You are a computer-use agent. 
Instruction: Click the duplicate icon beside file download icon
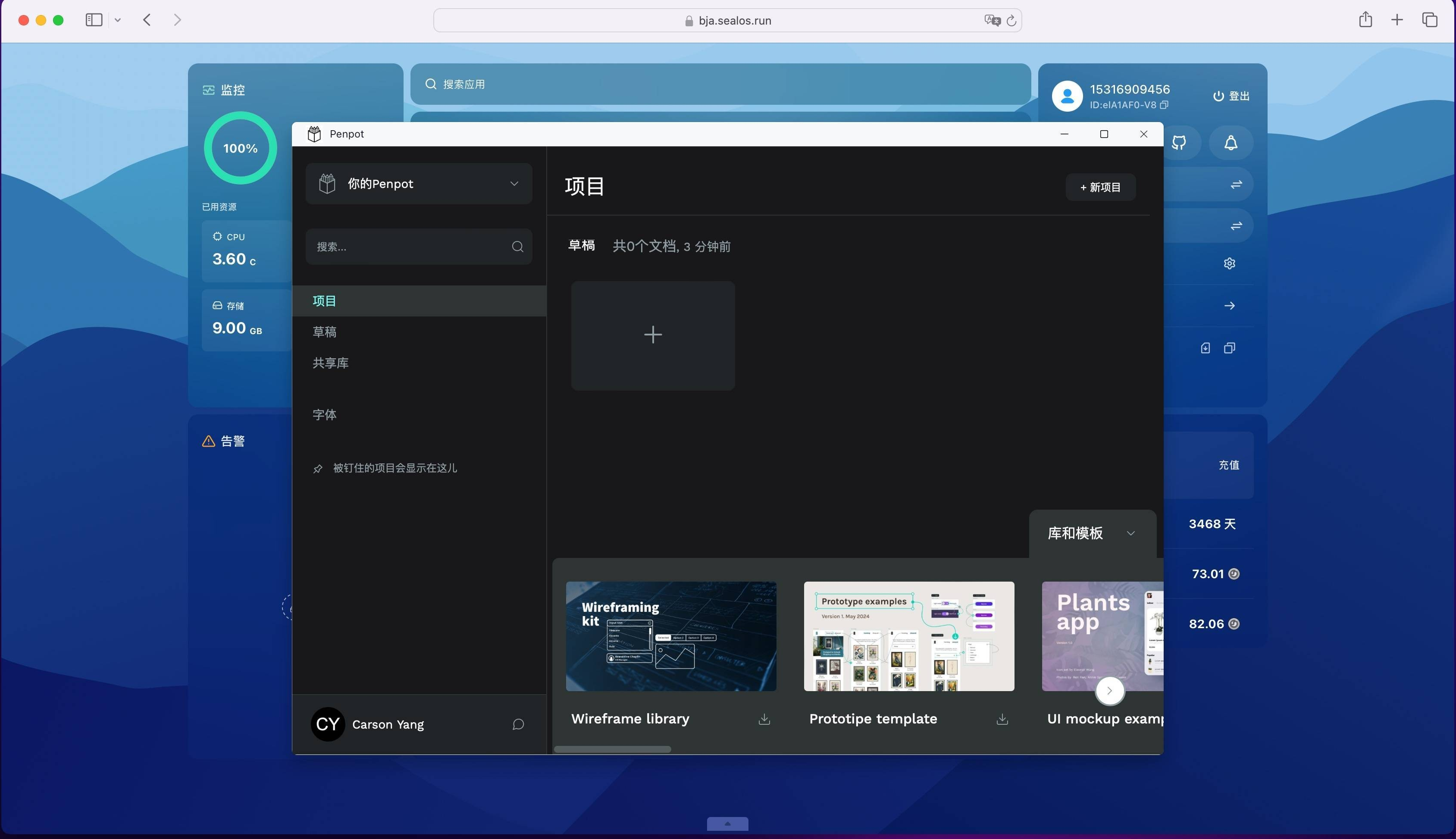point(1230,348)
